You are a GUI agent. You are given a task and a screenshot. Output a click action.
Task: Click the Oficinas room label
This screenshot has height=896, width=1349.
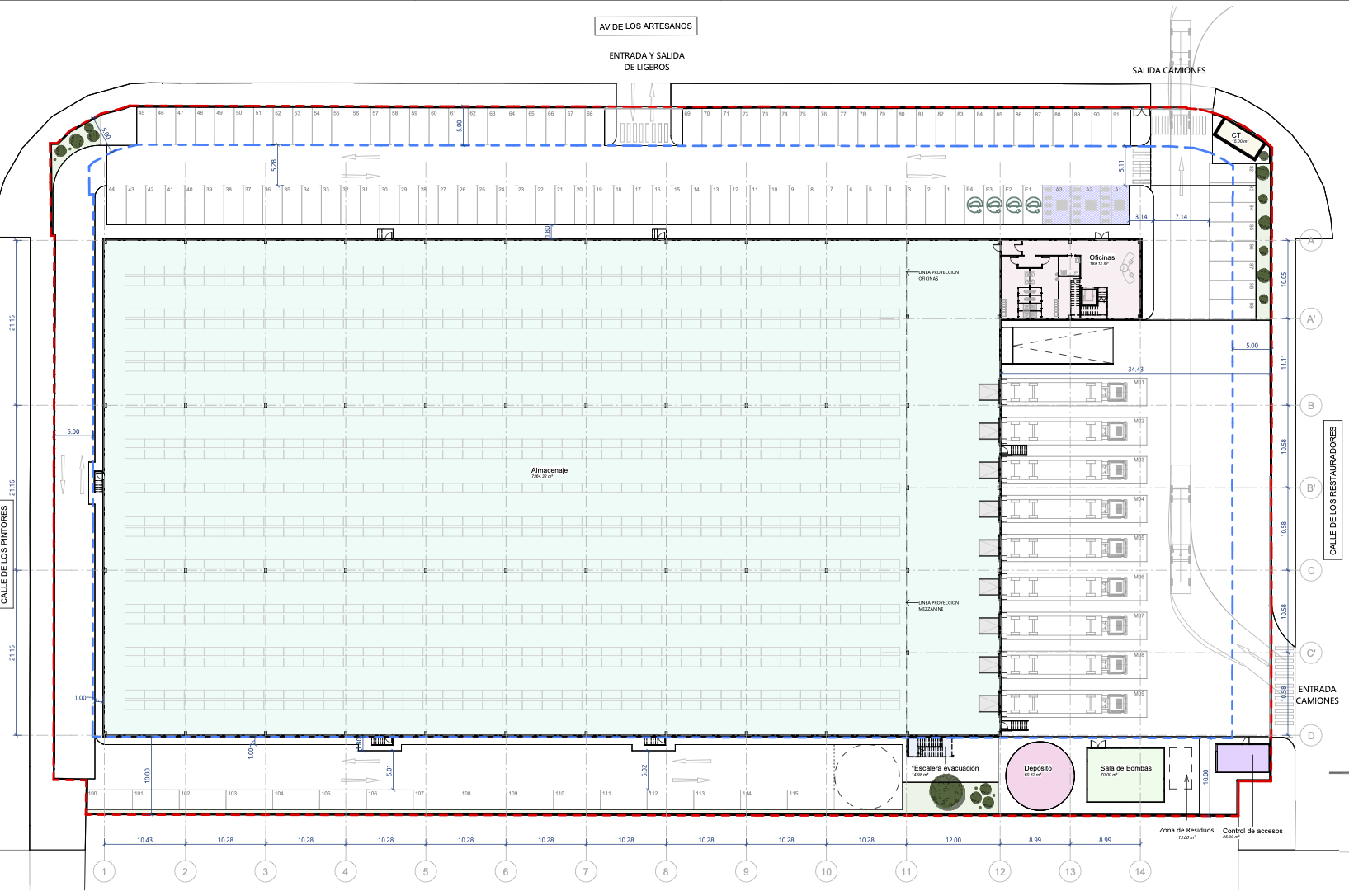point(1101,257)
